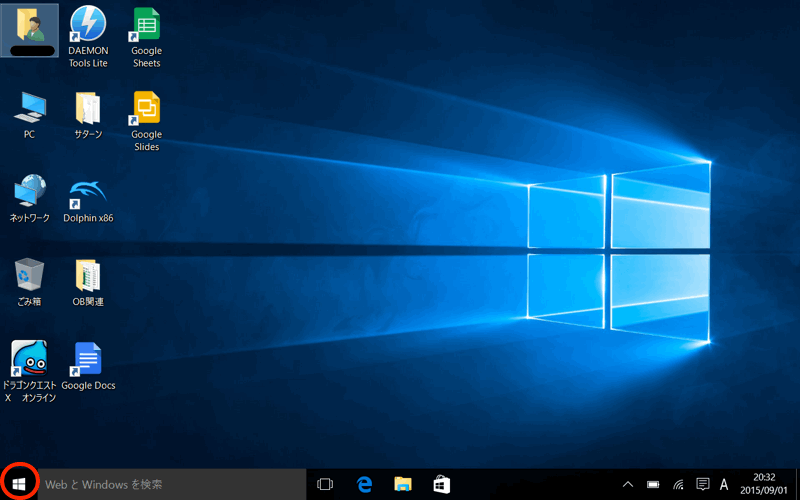This screenshot has height=500, width=800.
Task: Open Task View from the taskbar
Action: click(x=325, y=484)
